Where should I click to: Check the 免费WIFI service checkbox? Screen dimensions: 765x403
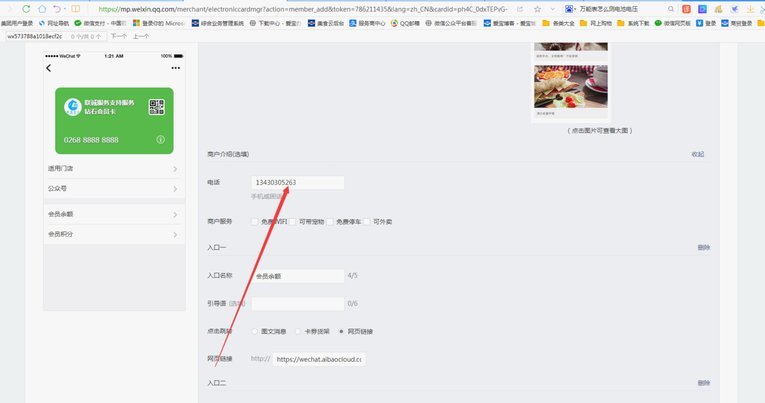click(255, 222)
